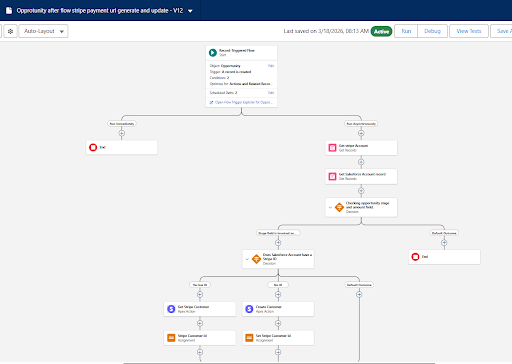Click the Save As button
This screenshot has width=512, height=364.
[502, 31]
